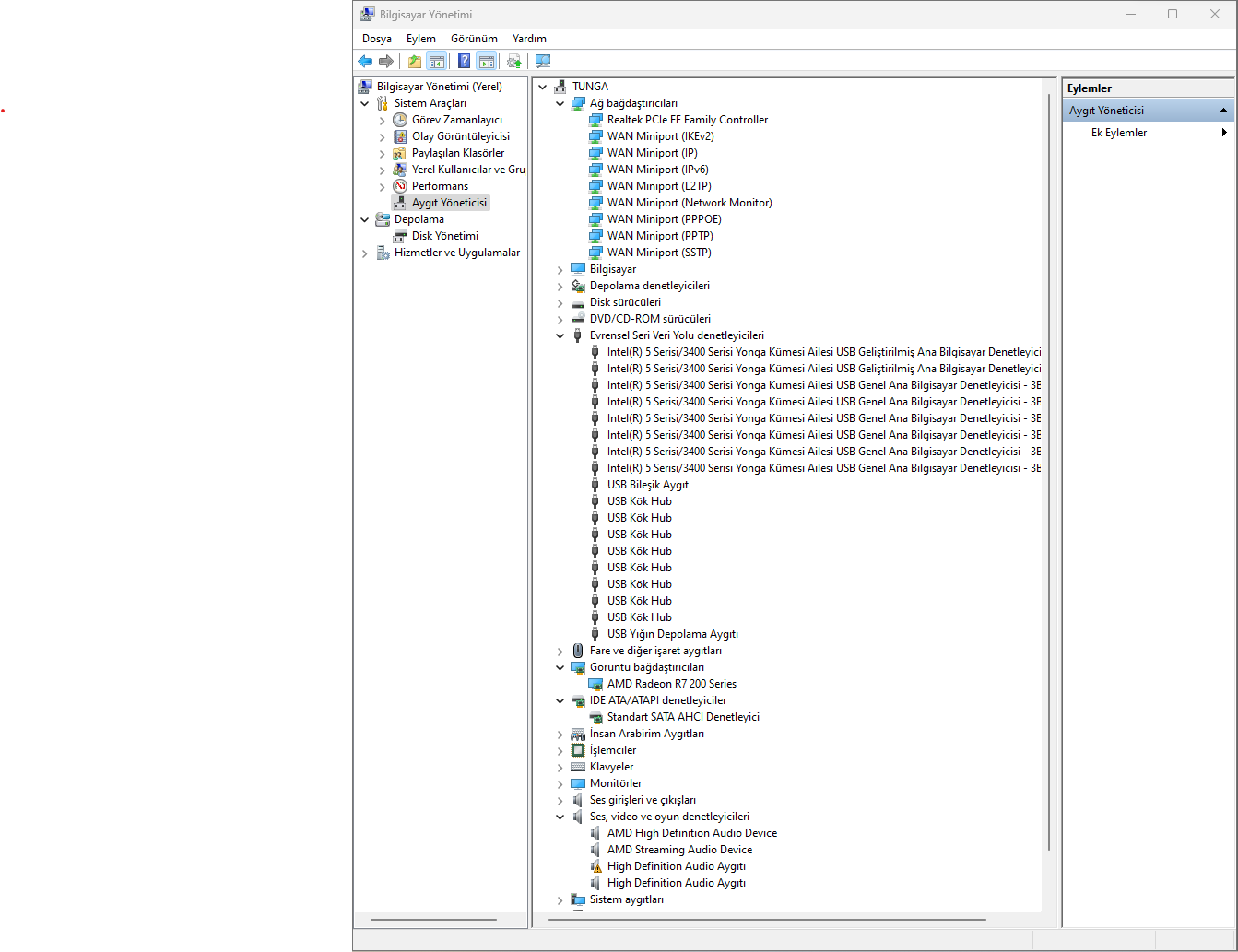Screen dimensions: 1238x952
Task: Select WAN Miniport (PPPOE)
Action: tap(664, 219)
